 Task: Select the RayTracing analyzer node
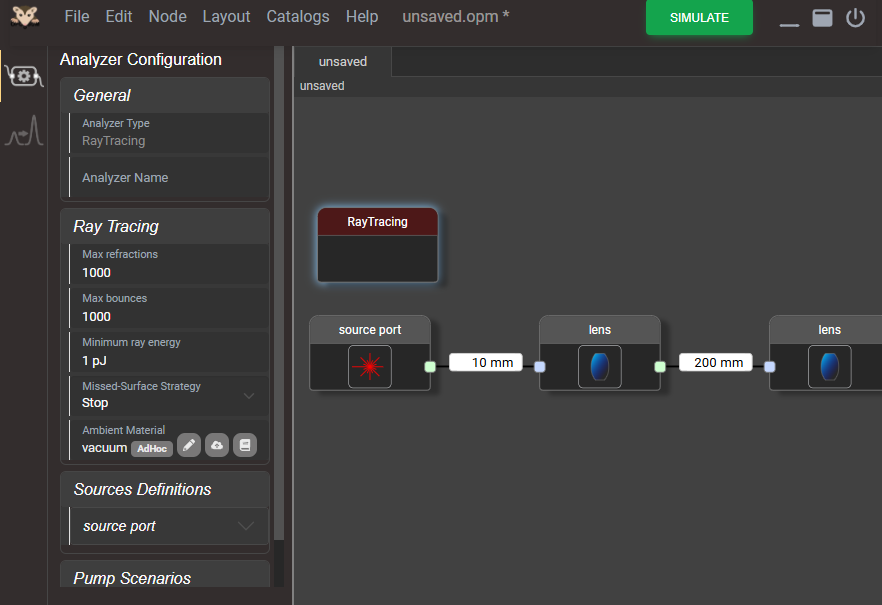[x=377, y=245]
